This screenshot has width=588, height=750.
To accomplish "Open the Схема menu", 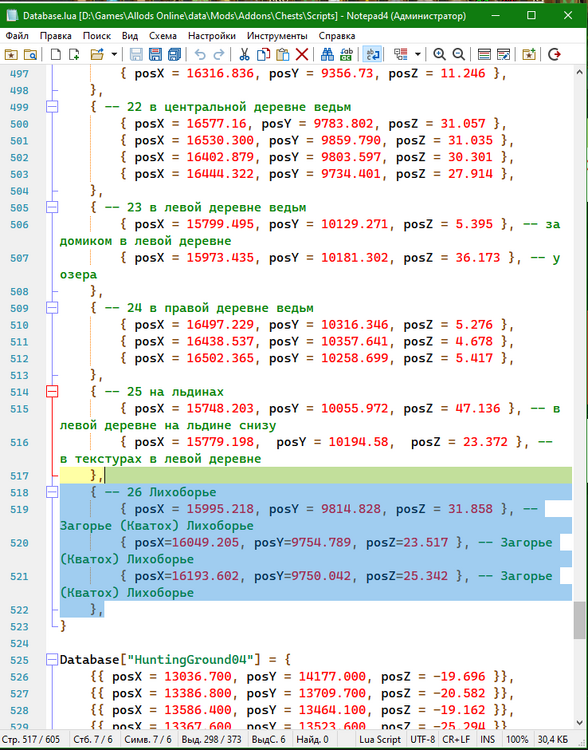I will tap(163, 36).
